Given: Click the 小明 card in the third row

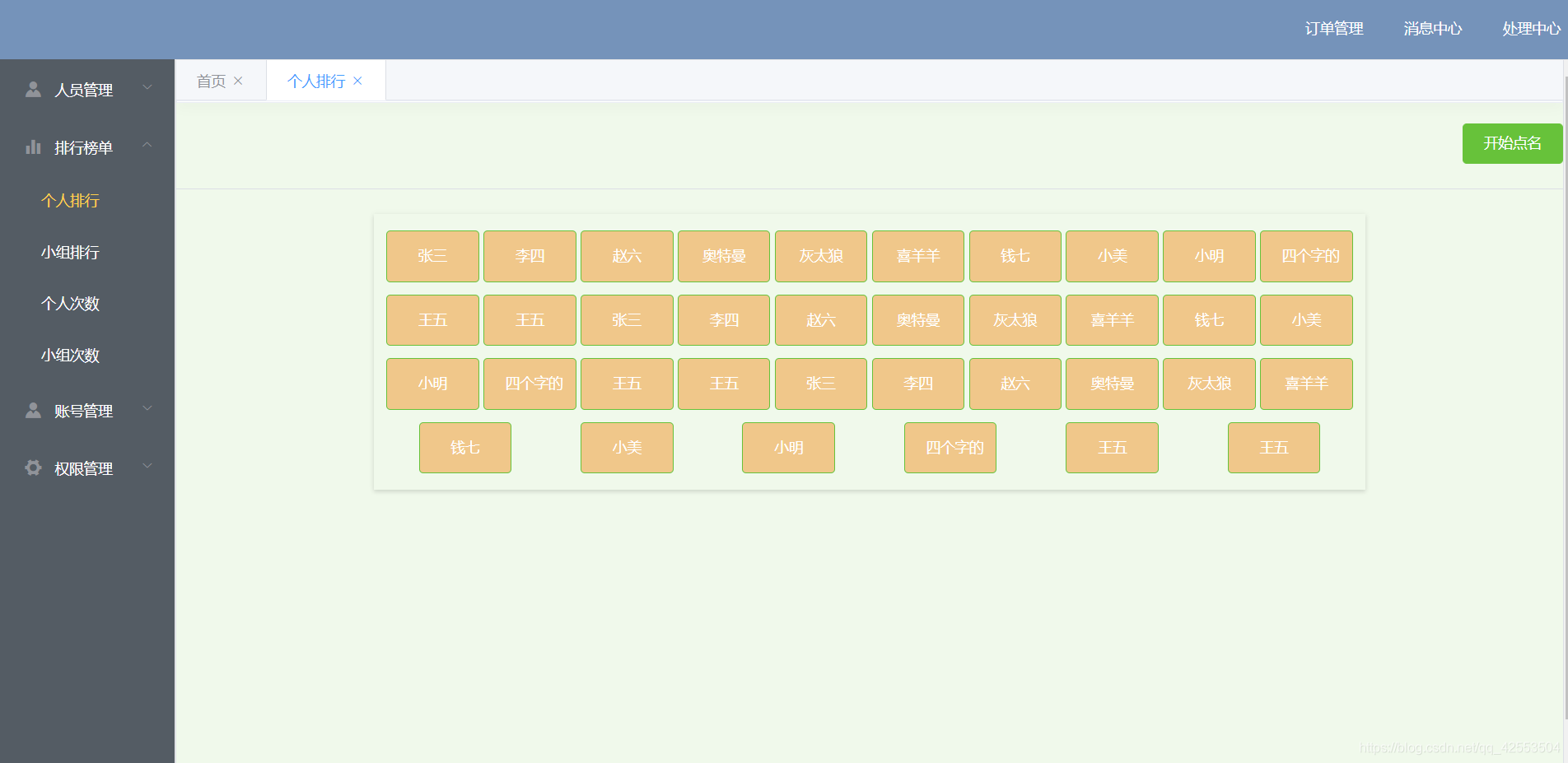Looking at the screenshot, I should [432, 384].
